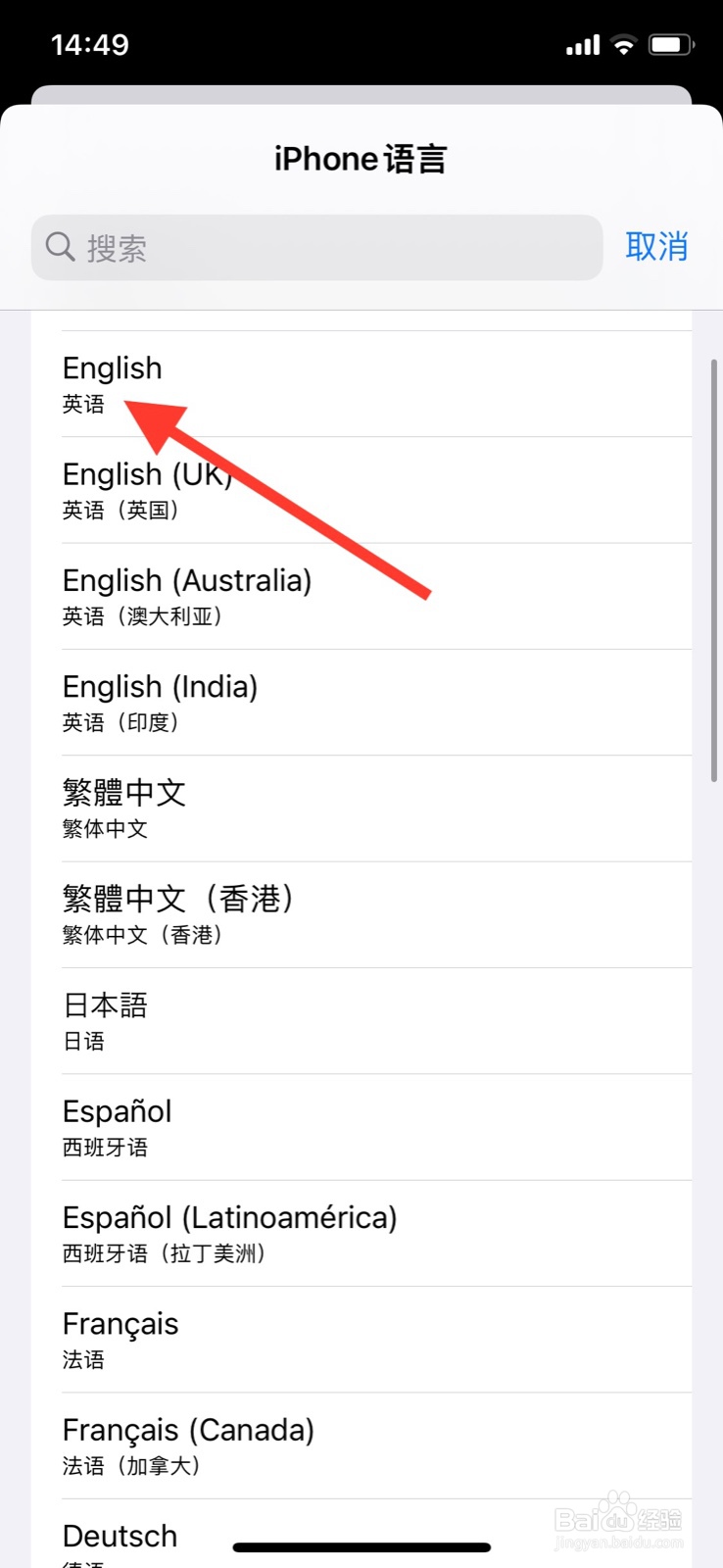Viewport: 723px width, 1568px height.
Task: Select Español (Latinoamérica) option
Action: 361,1233
